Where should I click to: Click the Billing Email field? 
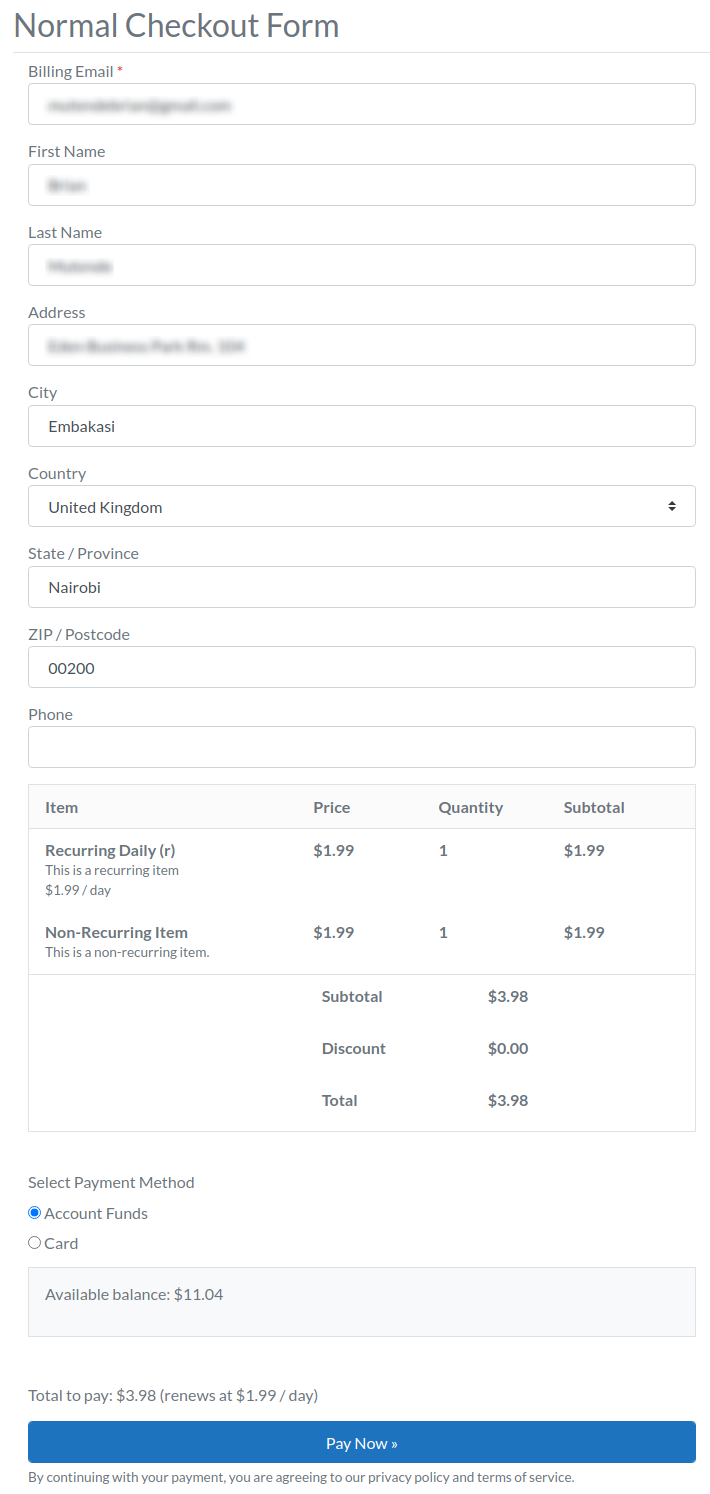click(x=361, y=104)
